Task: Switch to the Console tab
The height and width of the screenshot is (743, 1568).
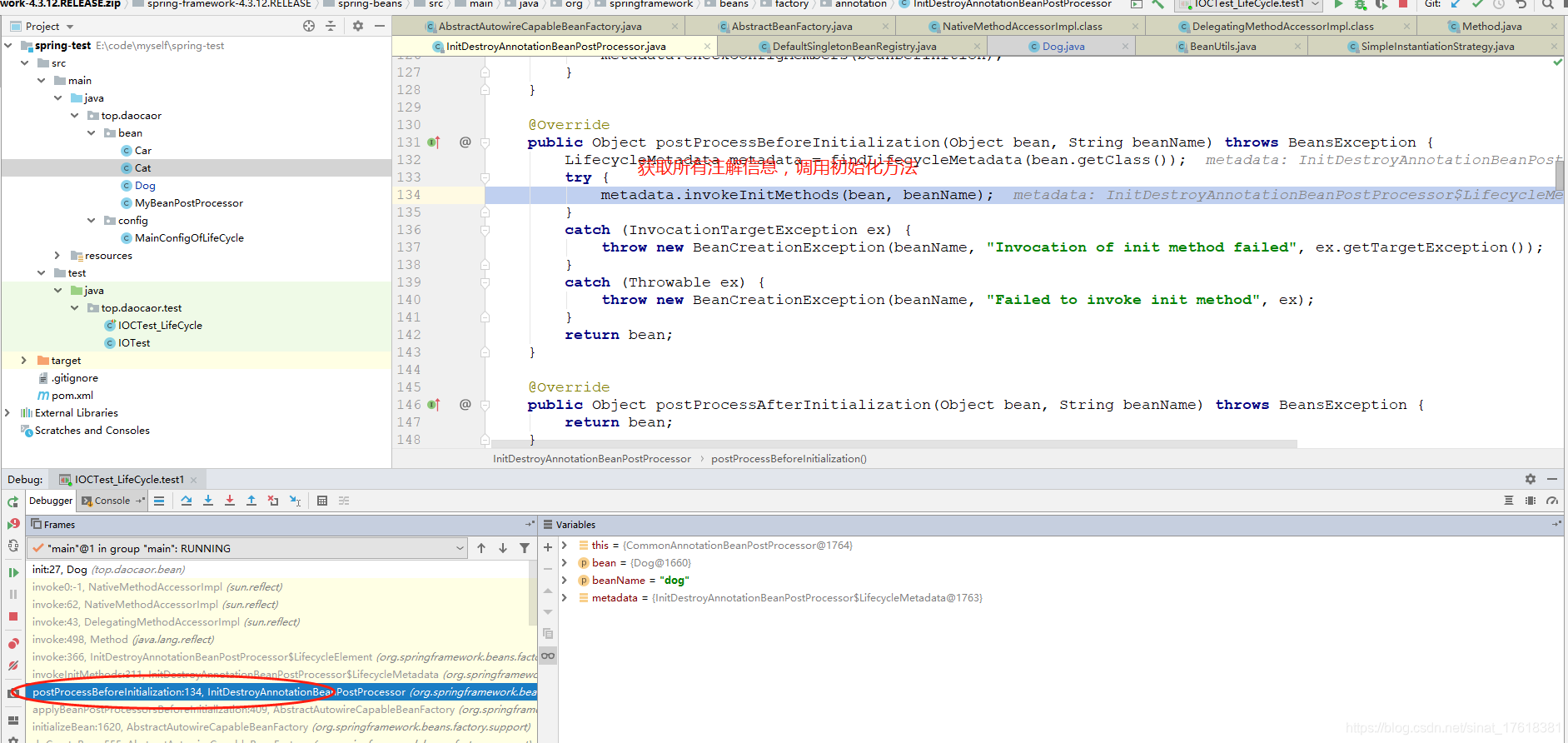Action: point(112,501)
